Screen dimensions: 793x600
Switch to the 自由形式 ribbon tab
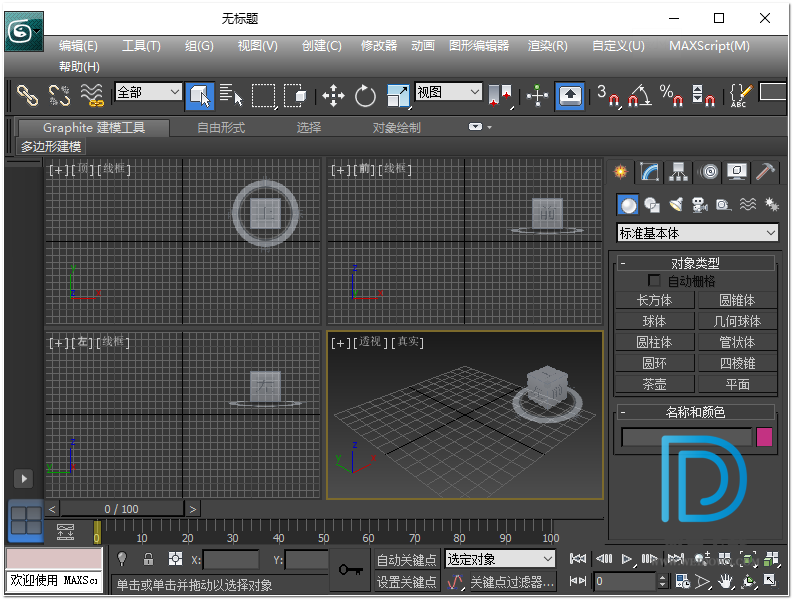pyautogui.click(x=221, y=127)
